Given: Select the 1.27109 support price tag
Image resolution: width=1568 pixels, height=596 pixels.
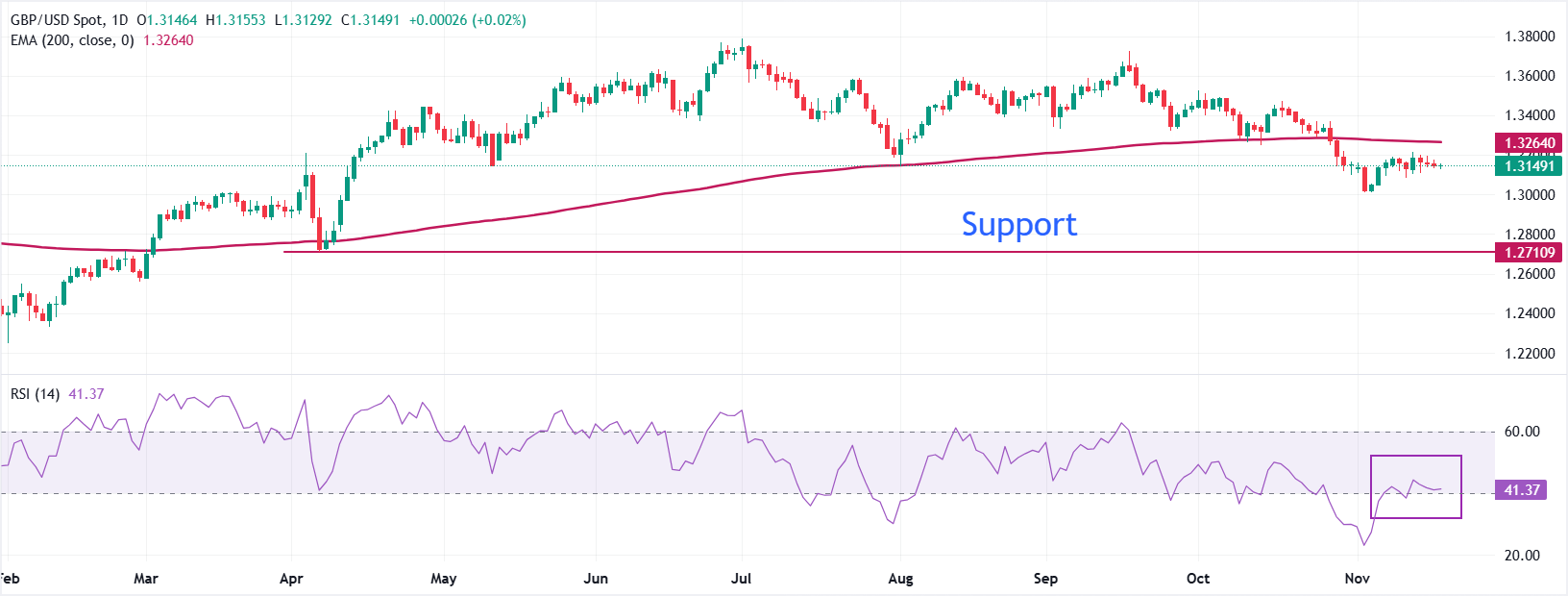Looking at the screenshot, I should (1529, 253).
